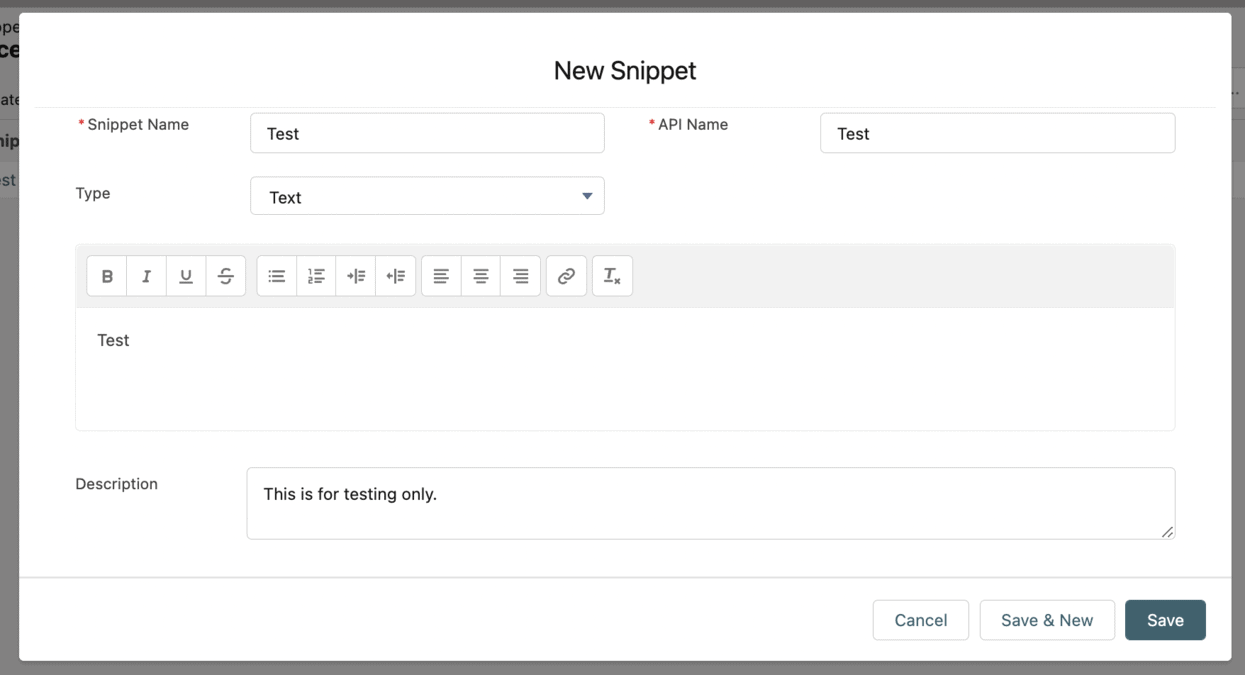Click the Snippet Name input field
Screen dimensions: 1245x675
click(427, 133)
